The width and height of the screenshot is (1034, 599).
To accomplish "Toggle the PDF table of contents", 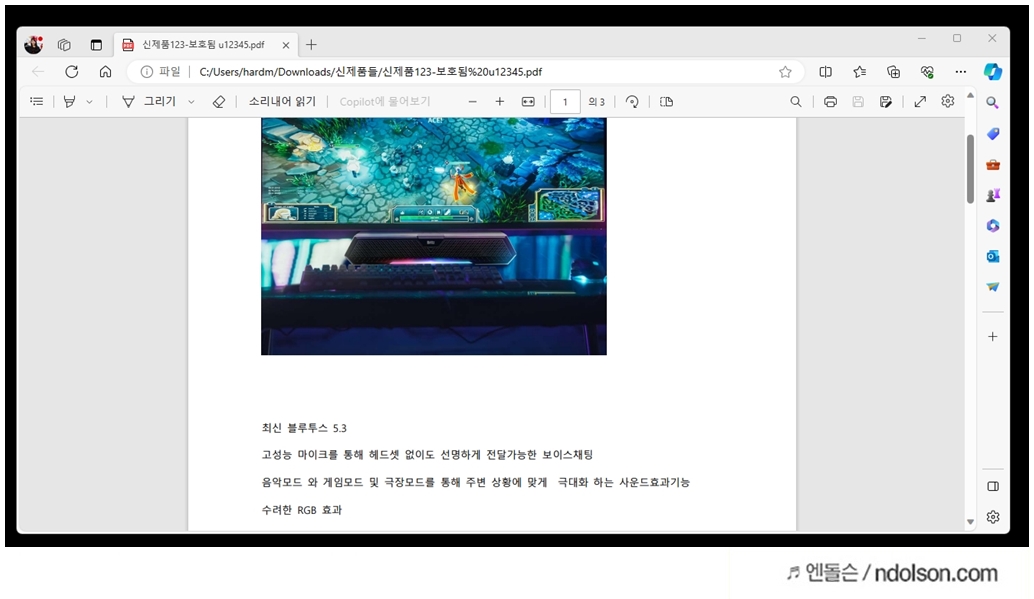I will point(37,102).
